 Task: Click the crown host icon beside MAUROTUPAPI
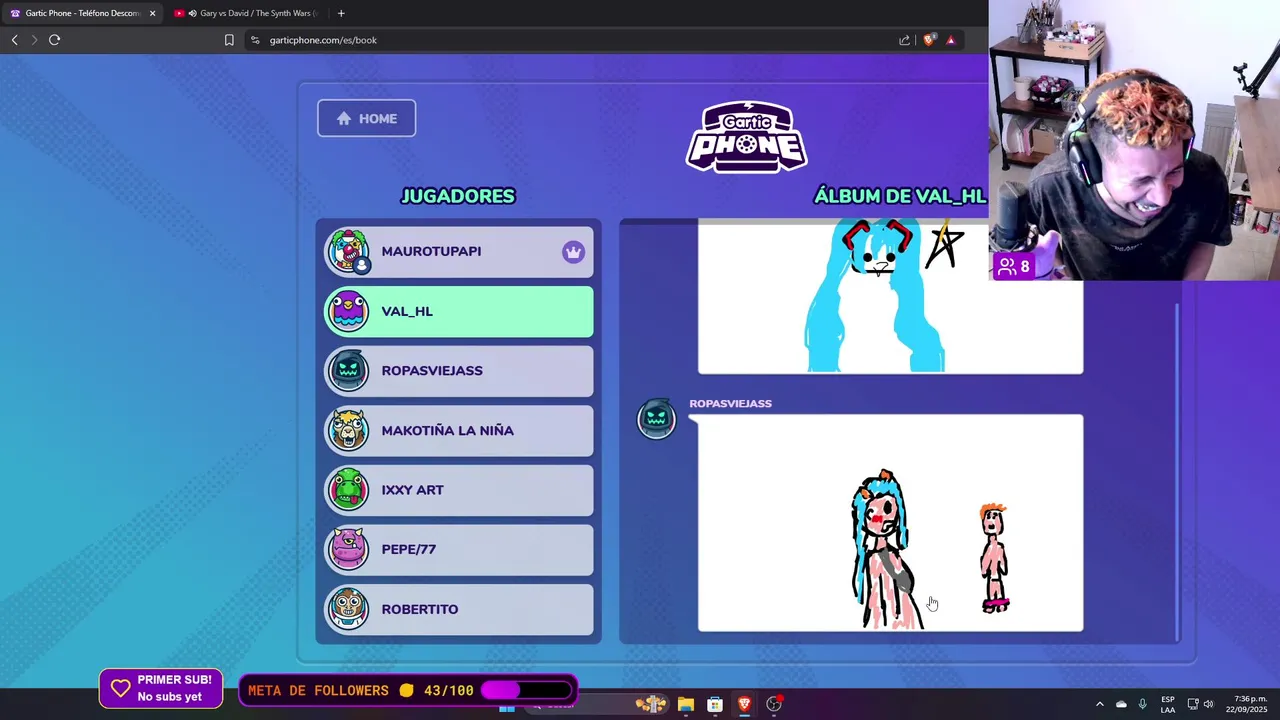tap(573, 252)
